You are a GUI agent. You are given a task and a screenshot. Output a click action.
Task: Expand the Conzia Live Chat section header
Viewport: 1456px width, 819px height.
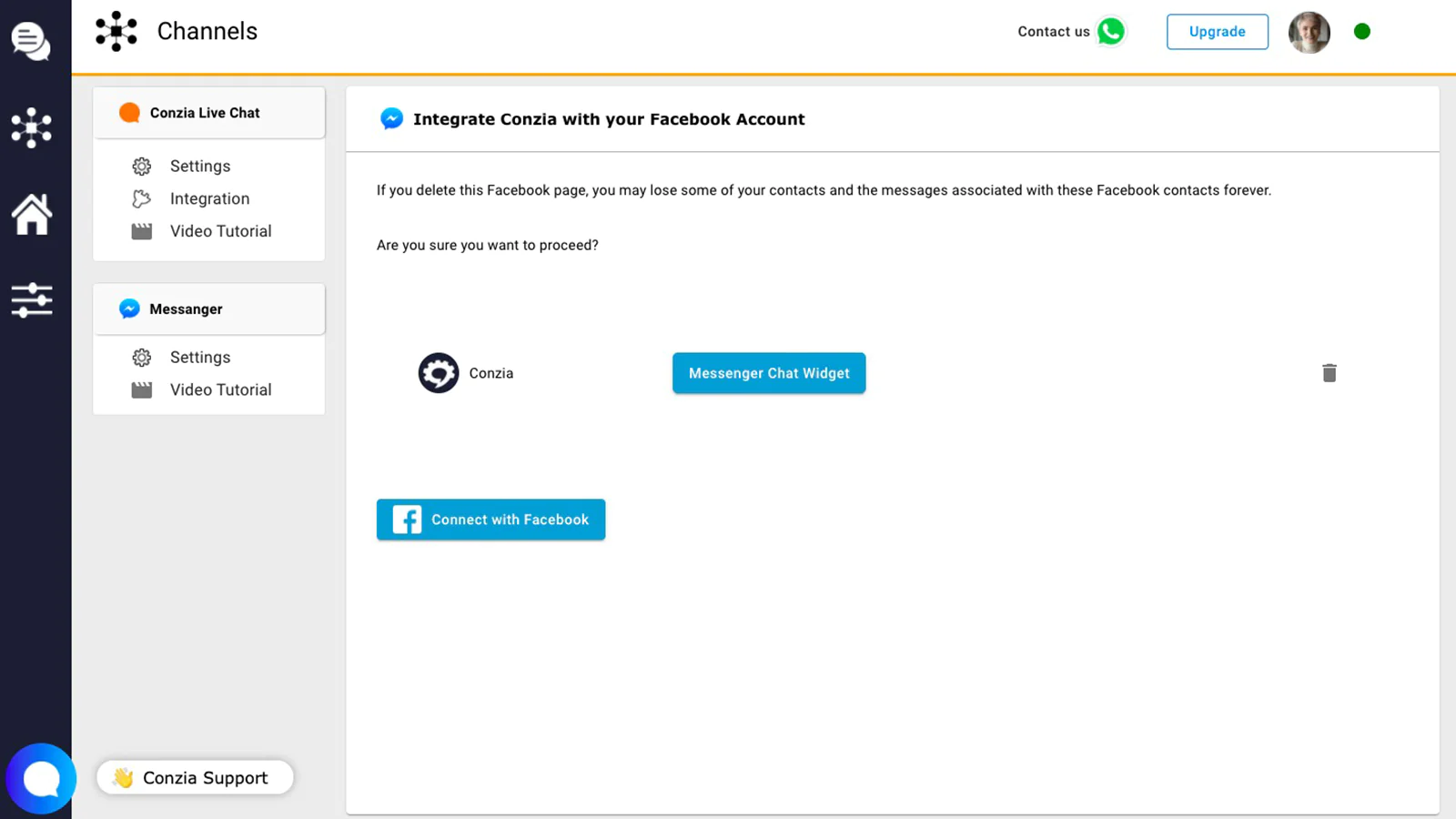coord(208,113)
